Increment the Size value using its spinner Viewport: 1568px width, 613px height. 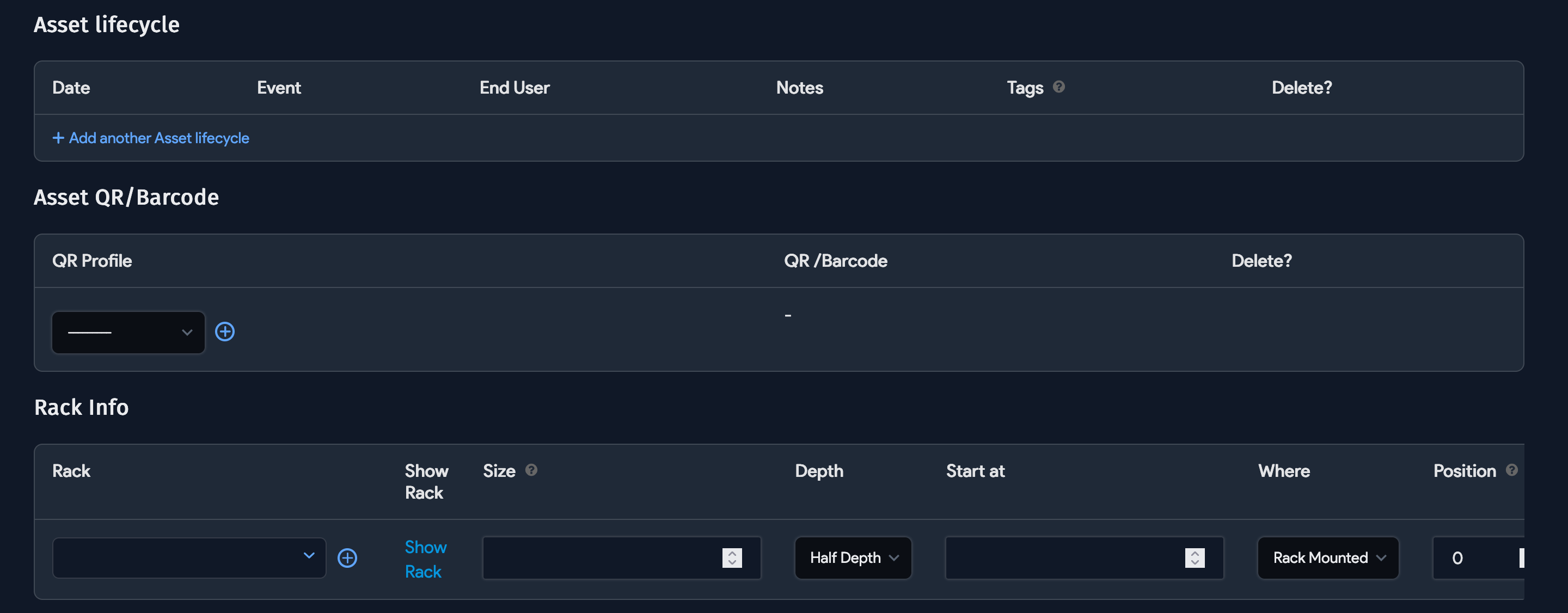[x=732, y=553]
